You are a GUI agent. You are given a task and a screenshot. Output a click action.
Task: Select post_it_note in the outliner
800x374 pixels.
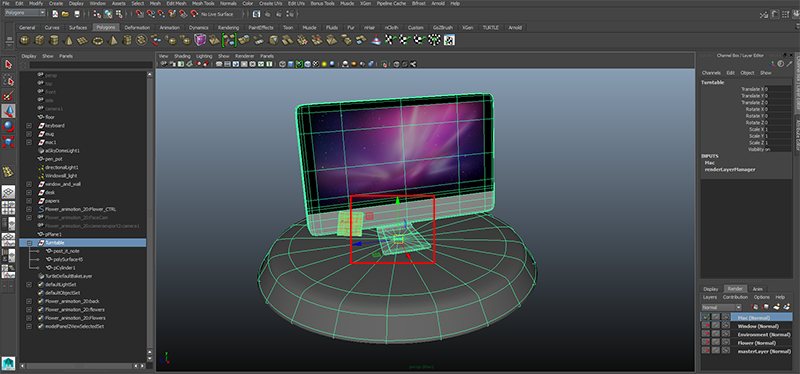[66, 251]
